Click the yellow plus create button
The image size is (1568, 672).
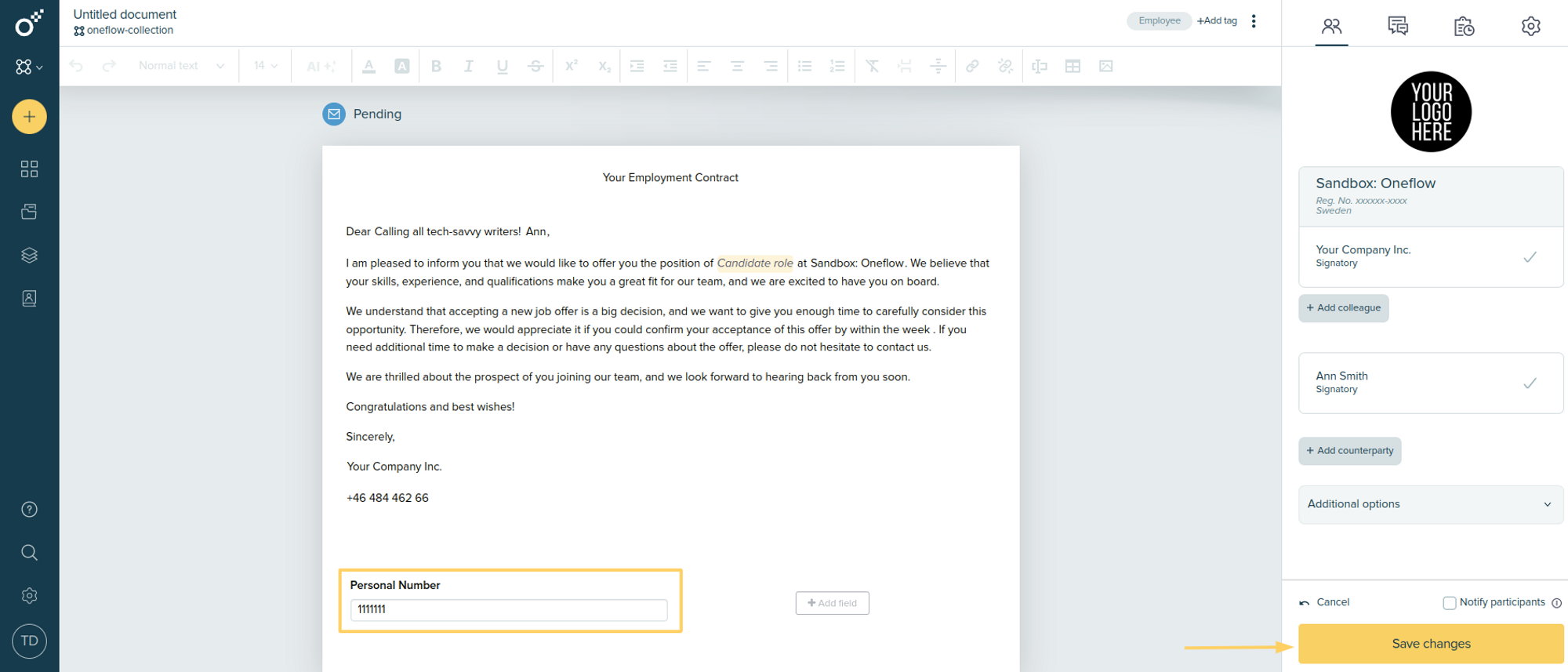(x=29, y=117)
